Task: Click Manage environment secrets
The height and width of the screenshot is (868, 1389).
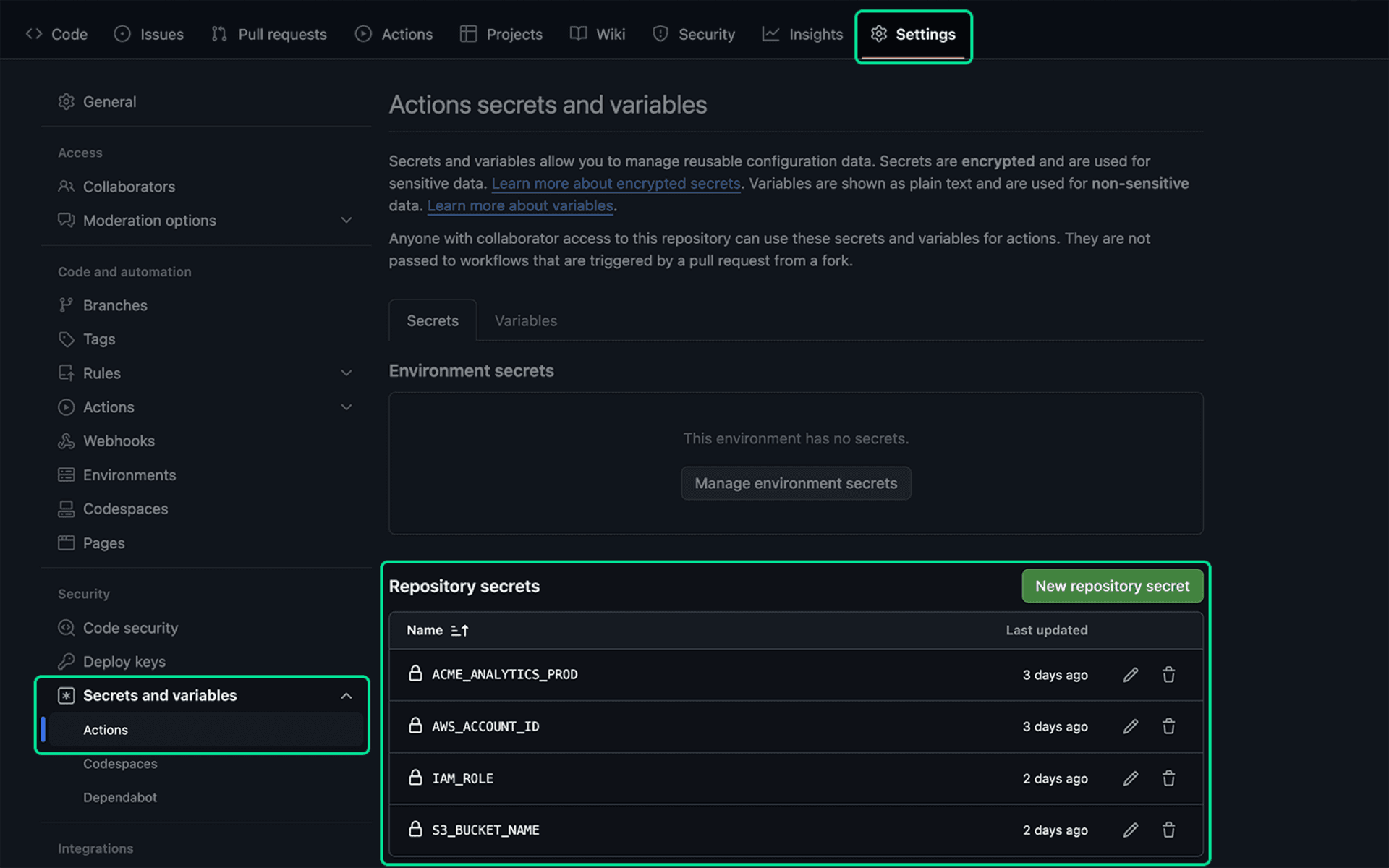Action: [x=796, y=483]
